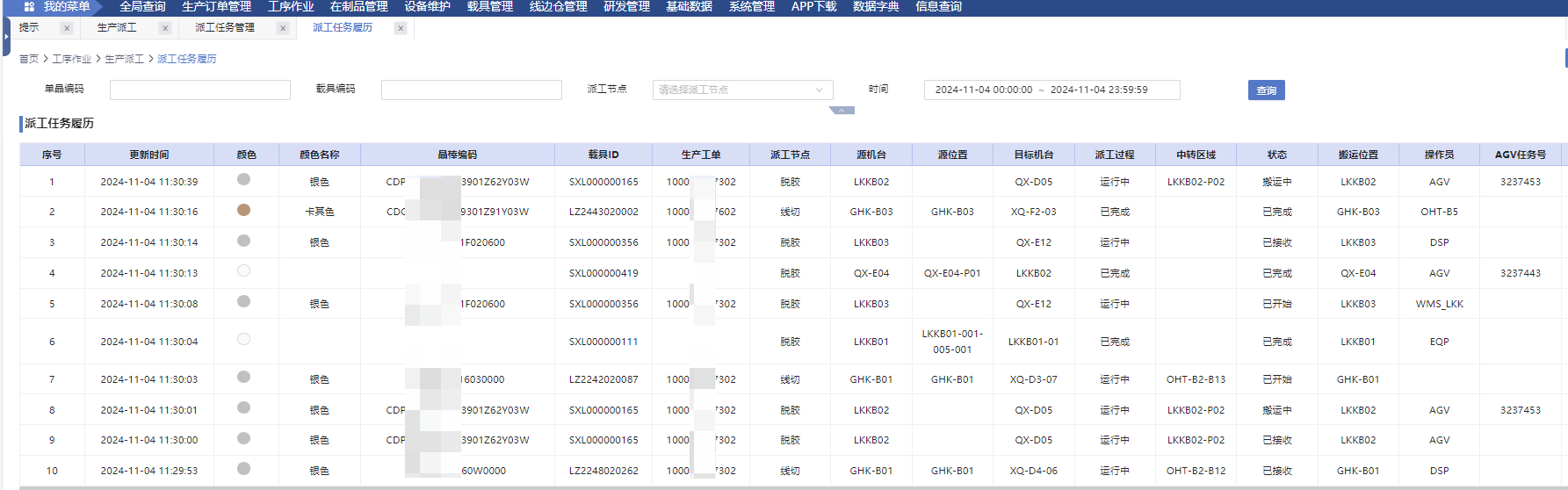The height and width of the screenshot is (490, 1568).
Task: Switch to the 派工任务管理 tab
Action: tap(225, 28)
